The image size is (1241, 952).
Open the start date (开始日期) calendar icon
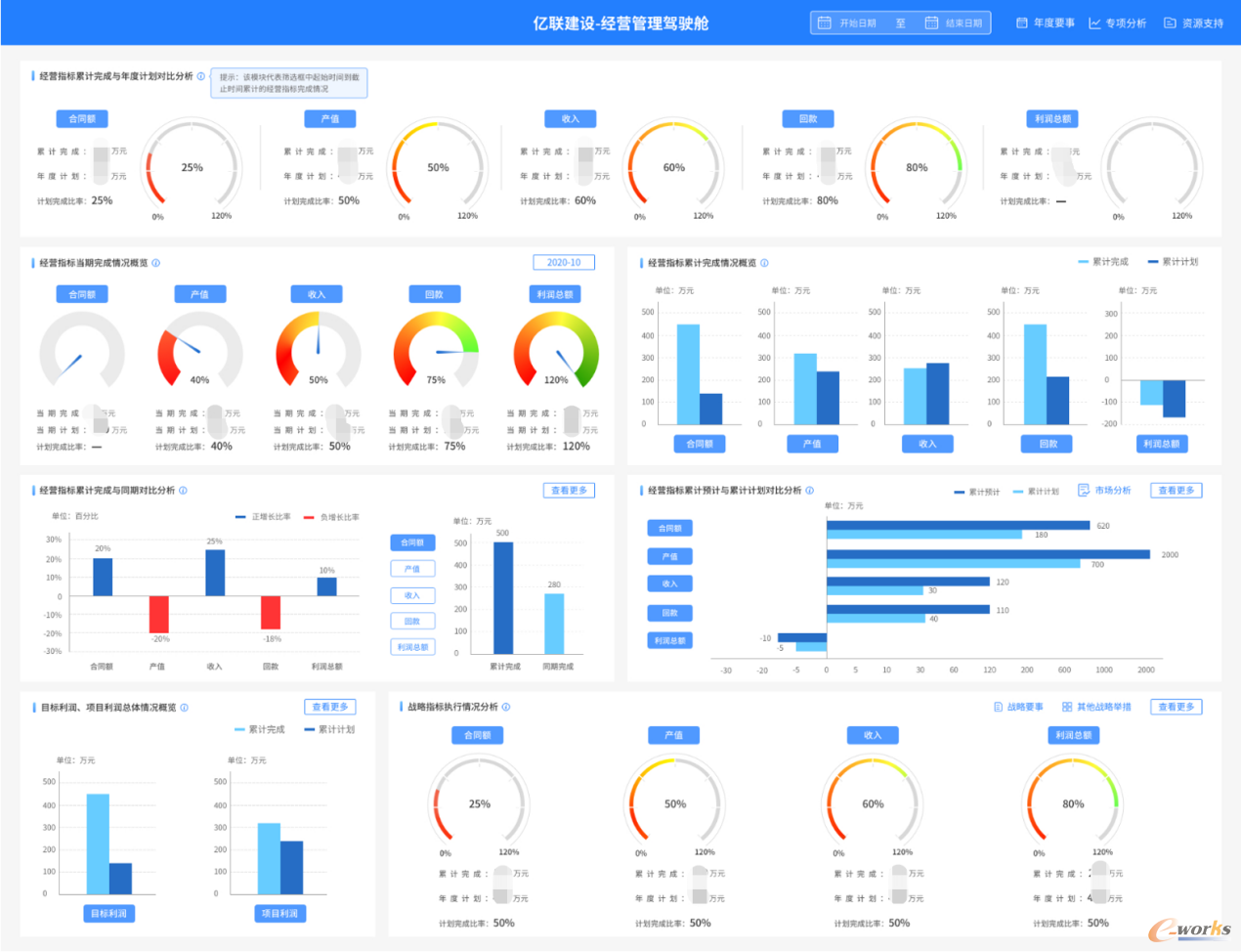click(824, 22)
